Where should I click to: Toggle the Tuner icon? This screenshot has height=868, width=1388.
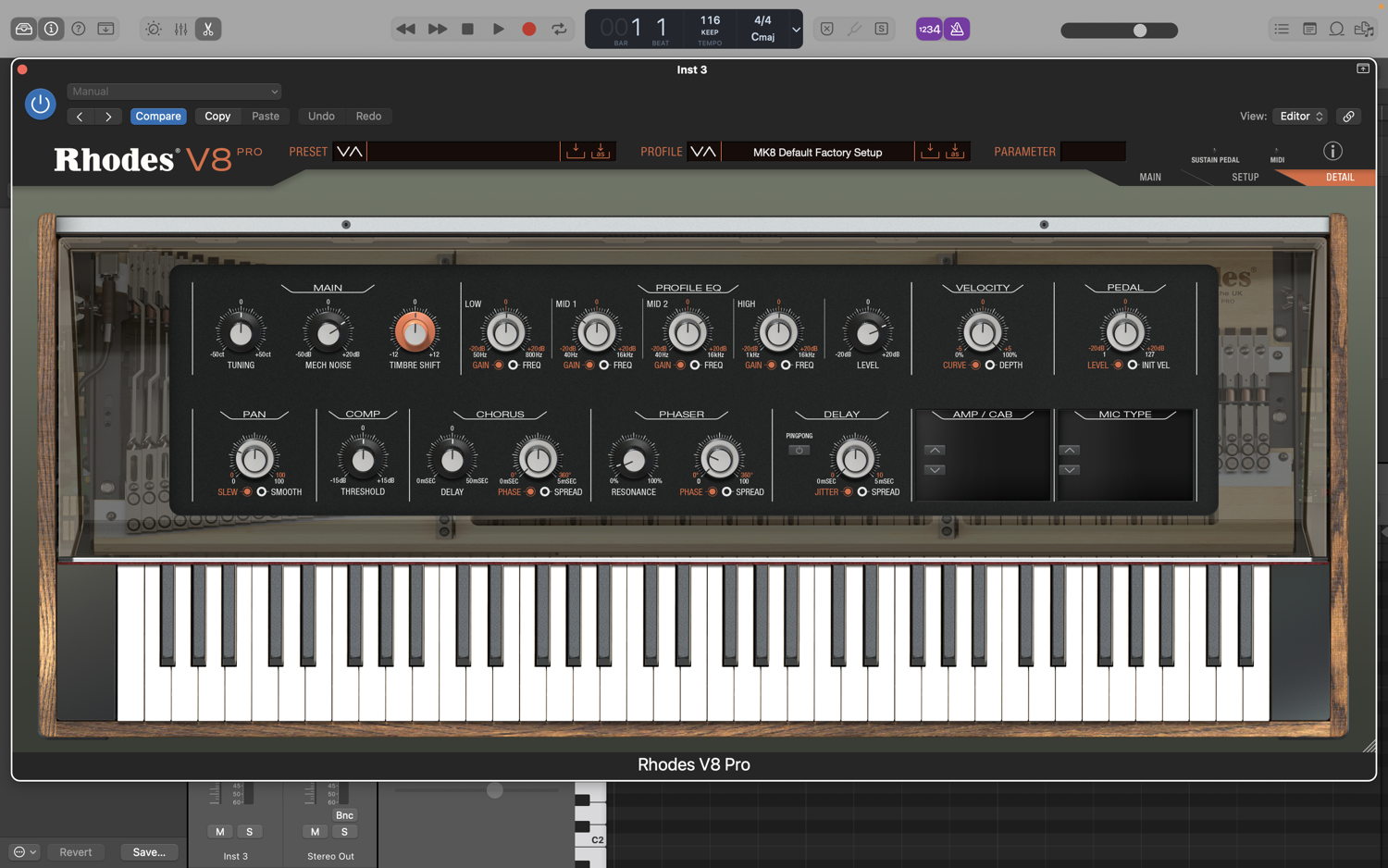pos(854,29)
